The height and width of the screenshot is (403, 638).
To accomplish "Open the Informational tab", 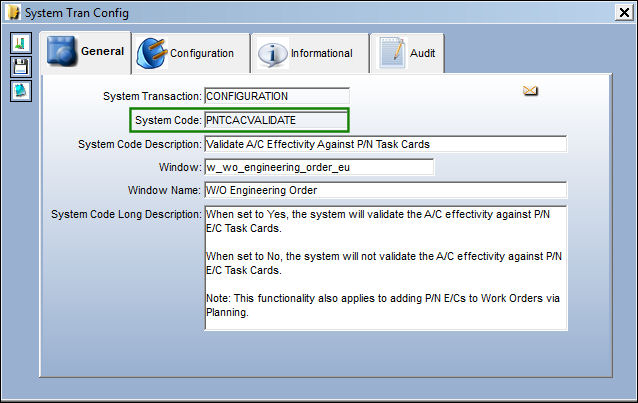I will point(310,53).
